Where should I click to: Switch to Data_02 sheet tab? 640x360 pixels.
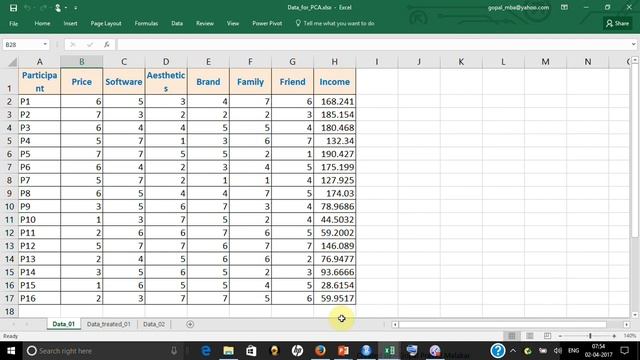[154, 324]
